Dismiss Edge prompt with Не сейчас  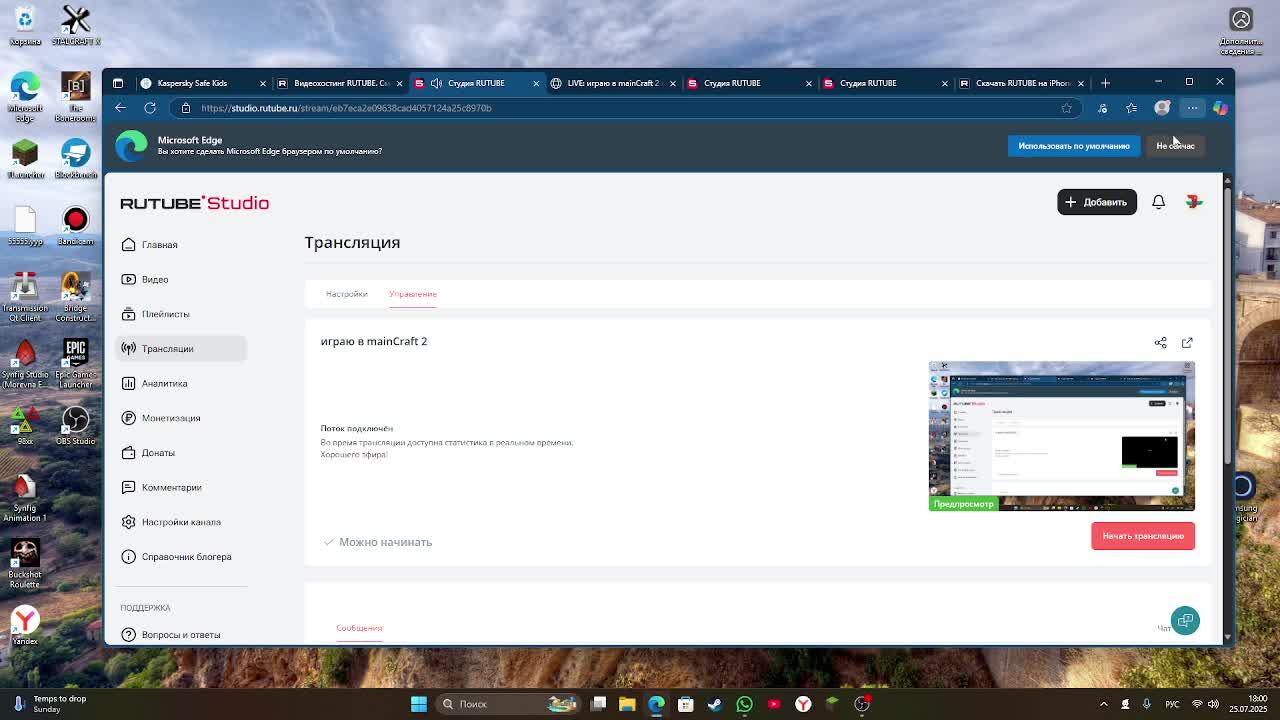1175,146
